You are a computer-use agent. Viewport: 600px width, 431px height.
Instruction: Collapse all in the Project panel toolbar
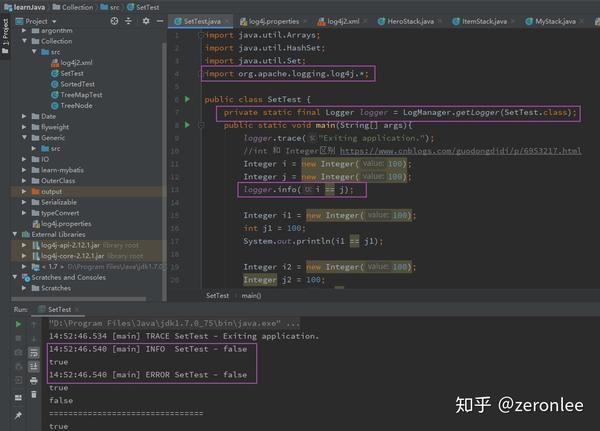pos(128,21)
